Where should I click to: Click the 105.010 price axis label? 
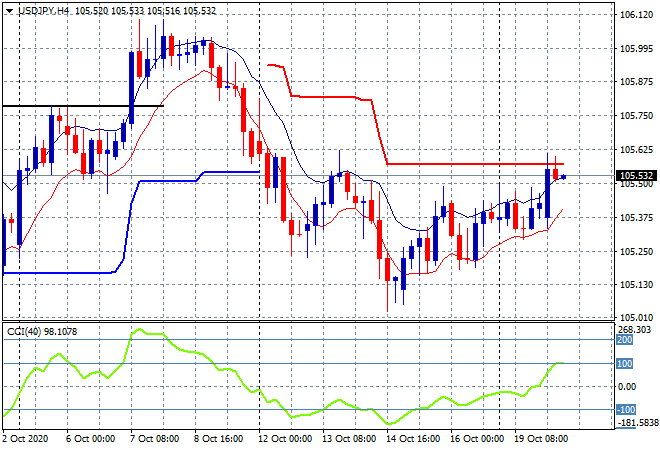coord(639,319)
